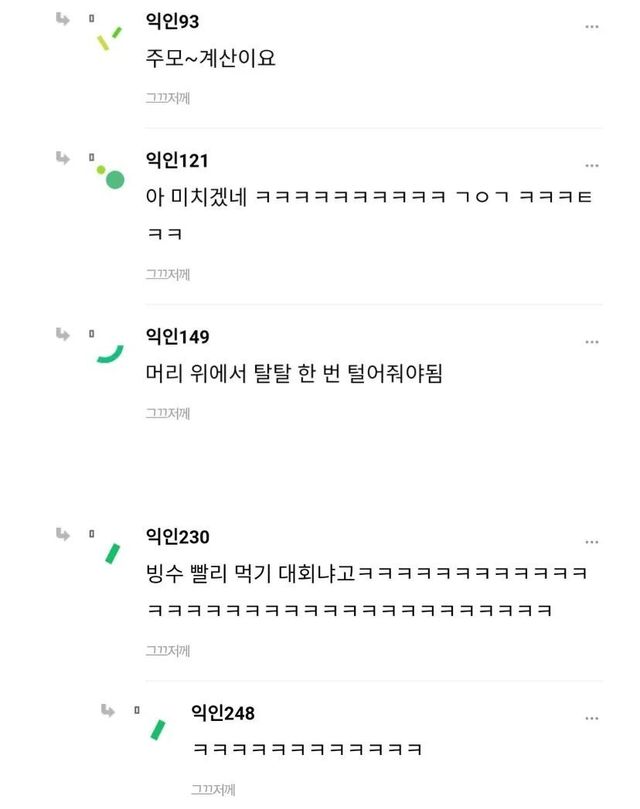Click 익인149's green curved avatar

click(109, 354)
